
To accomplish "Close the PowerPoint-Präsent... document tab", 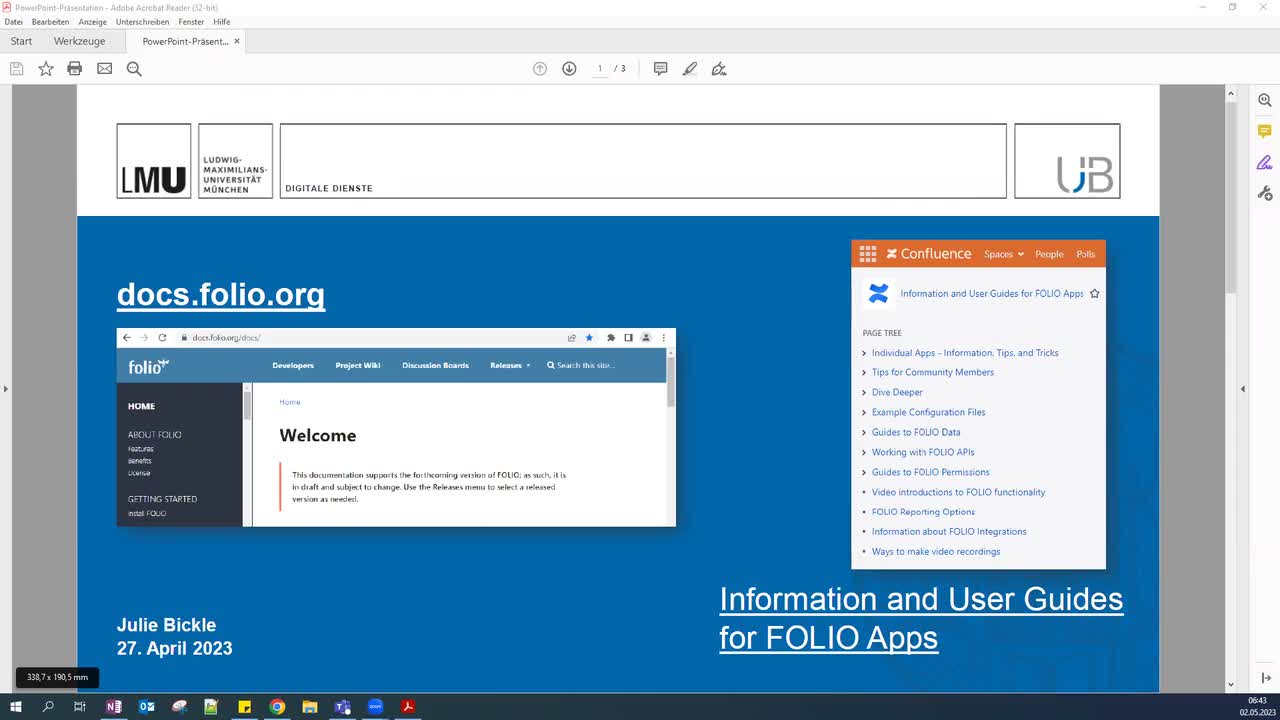I will click(x=237, y=41).
